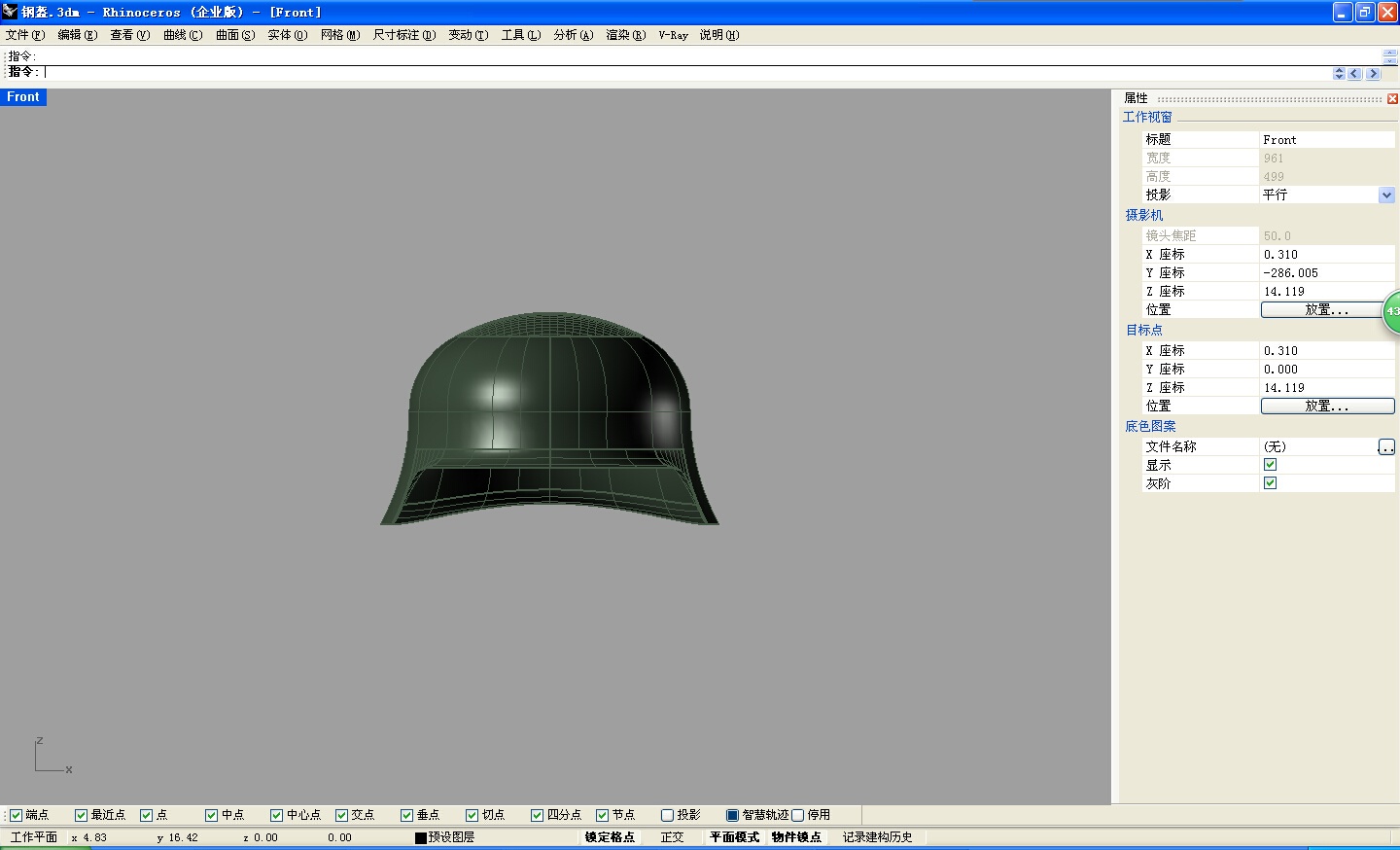Toggle the 中心点 center snap checkbox

[x=276, y=815]
